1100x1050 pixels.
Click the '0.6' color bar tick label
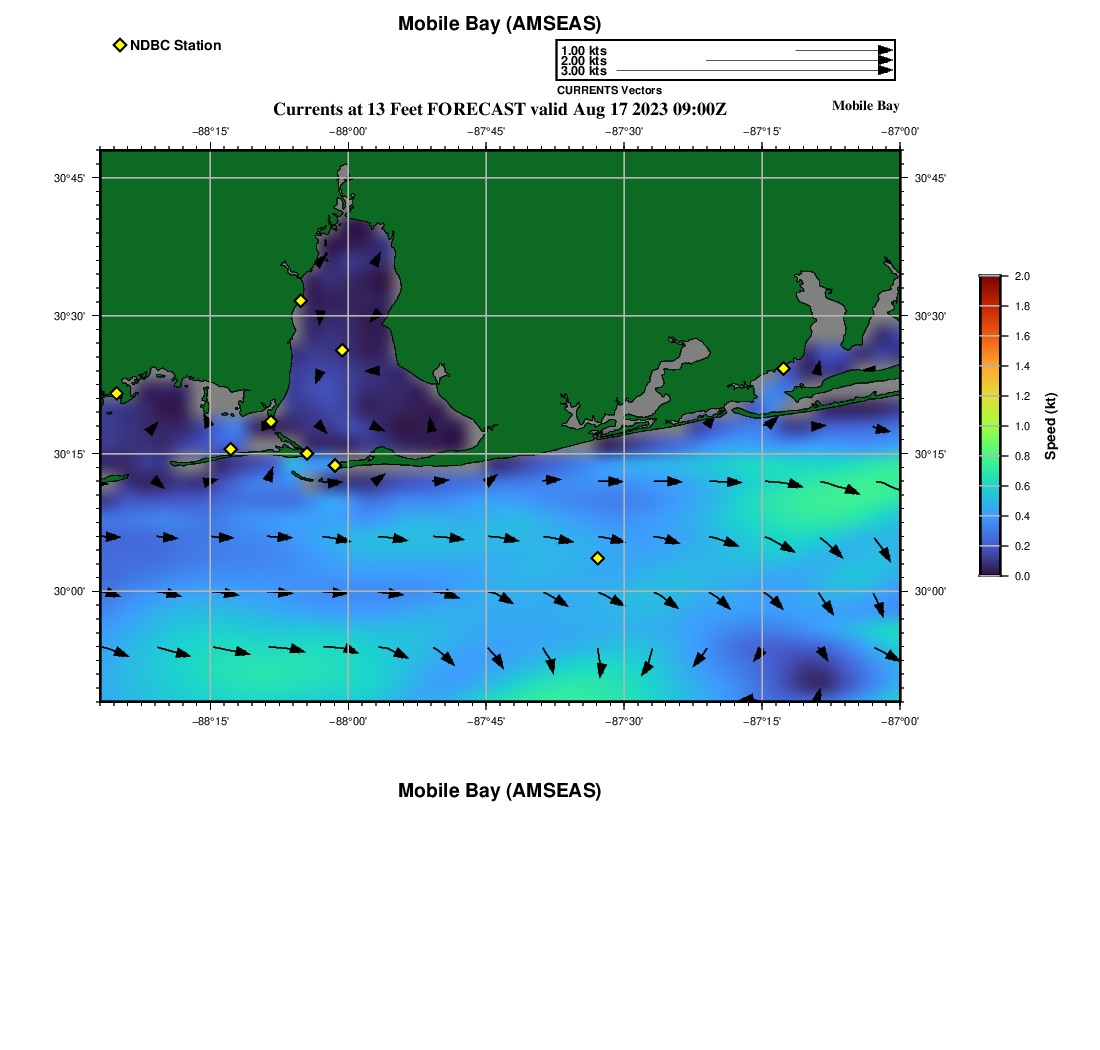[x=1022, y=486]
